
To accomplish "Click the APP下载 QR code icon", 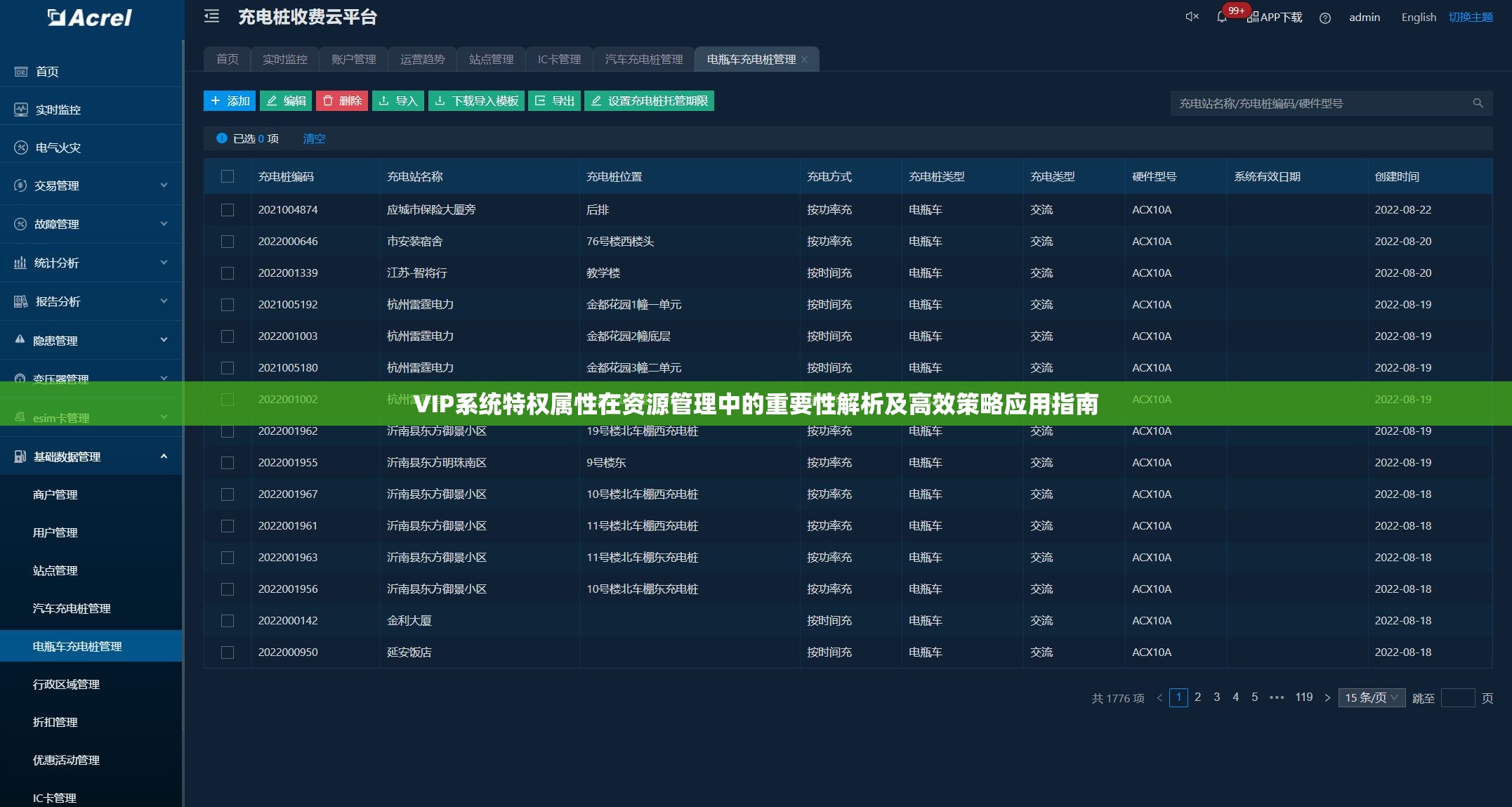I will coord(1251,17).
